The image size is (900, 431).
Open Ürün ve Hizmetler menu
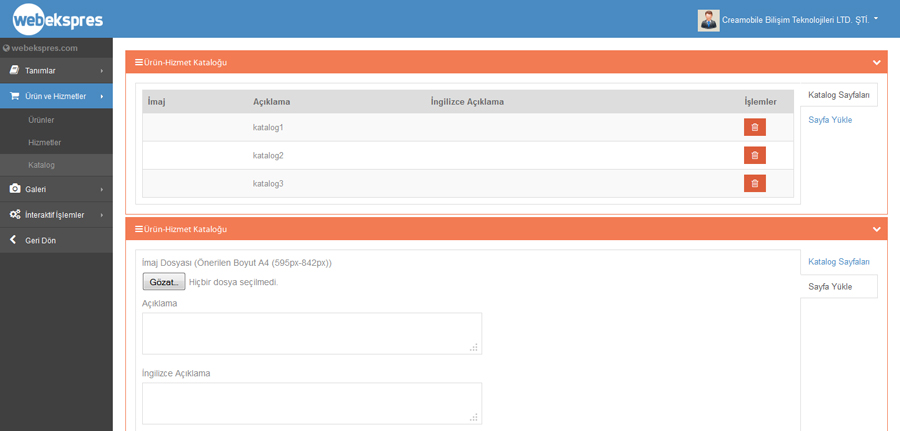click(56, 97)
